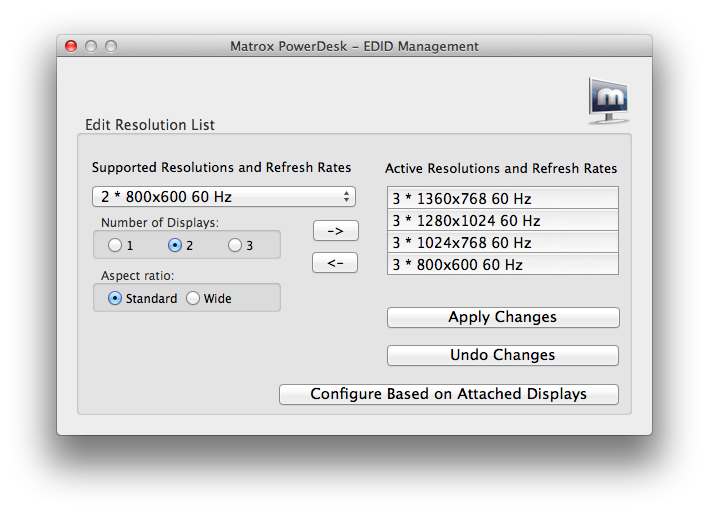This screenshot has height=514, width=709.
Task: Choose Wide aspect ratio
Action: click(193, 298)
